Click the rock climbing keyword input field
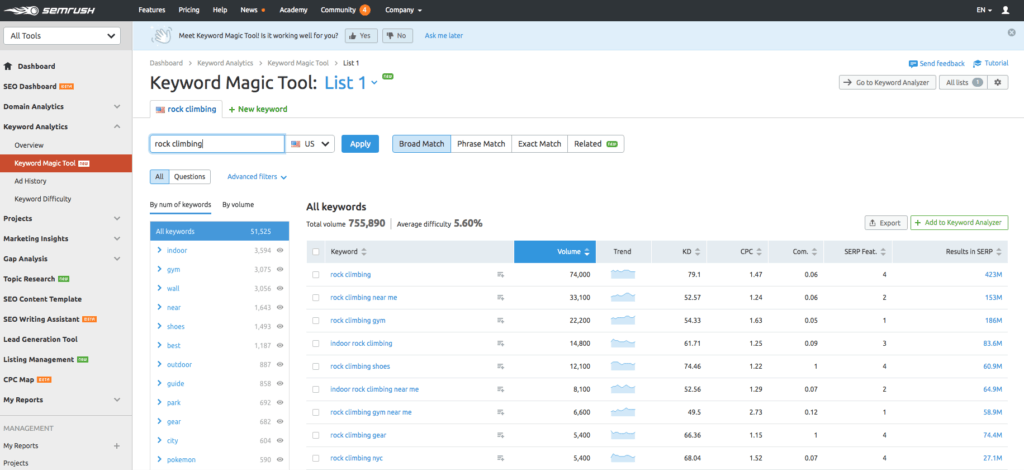This screenshot has height=470, width=1024. click(217, 144)
